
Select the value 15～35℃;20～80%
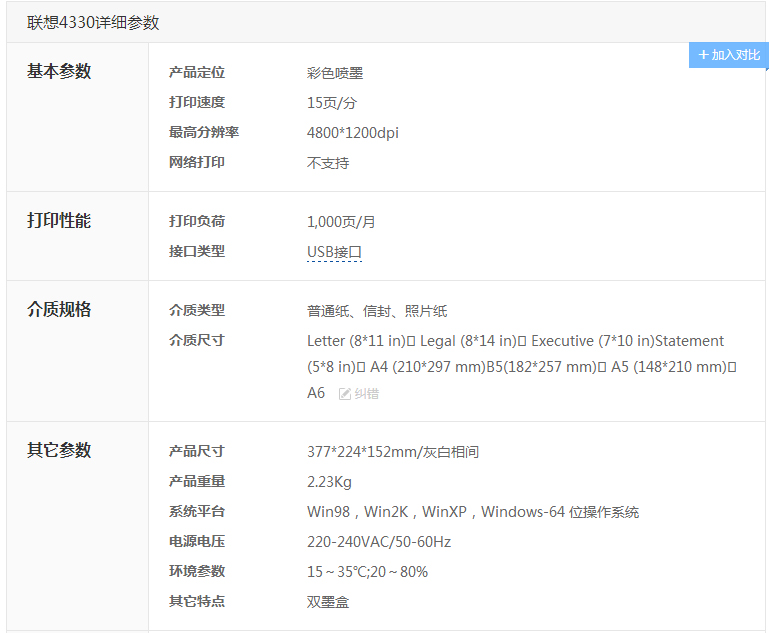tap(367, 572)
